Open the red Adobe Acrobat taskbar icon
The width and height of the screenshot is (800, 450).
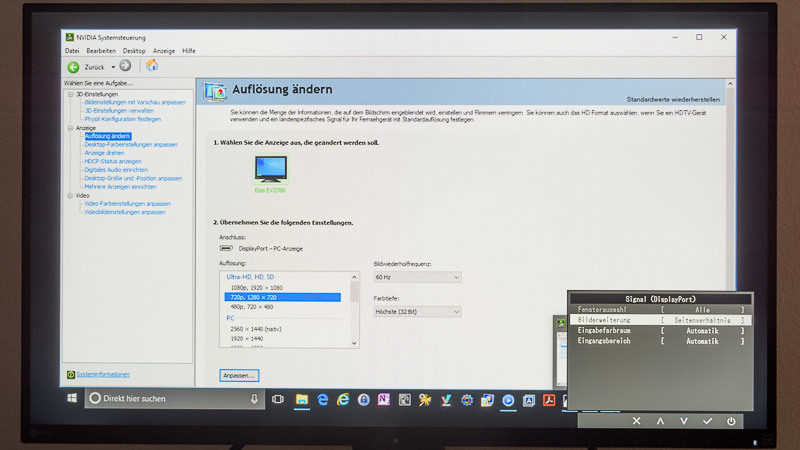point(549,401)
